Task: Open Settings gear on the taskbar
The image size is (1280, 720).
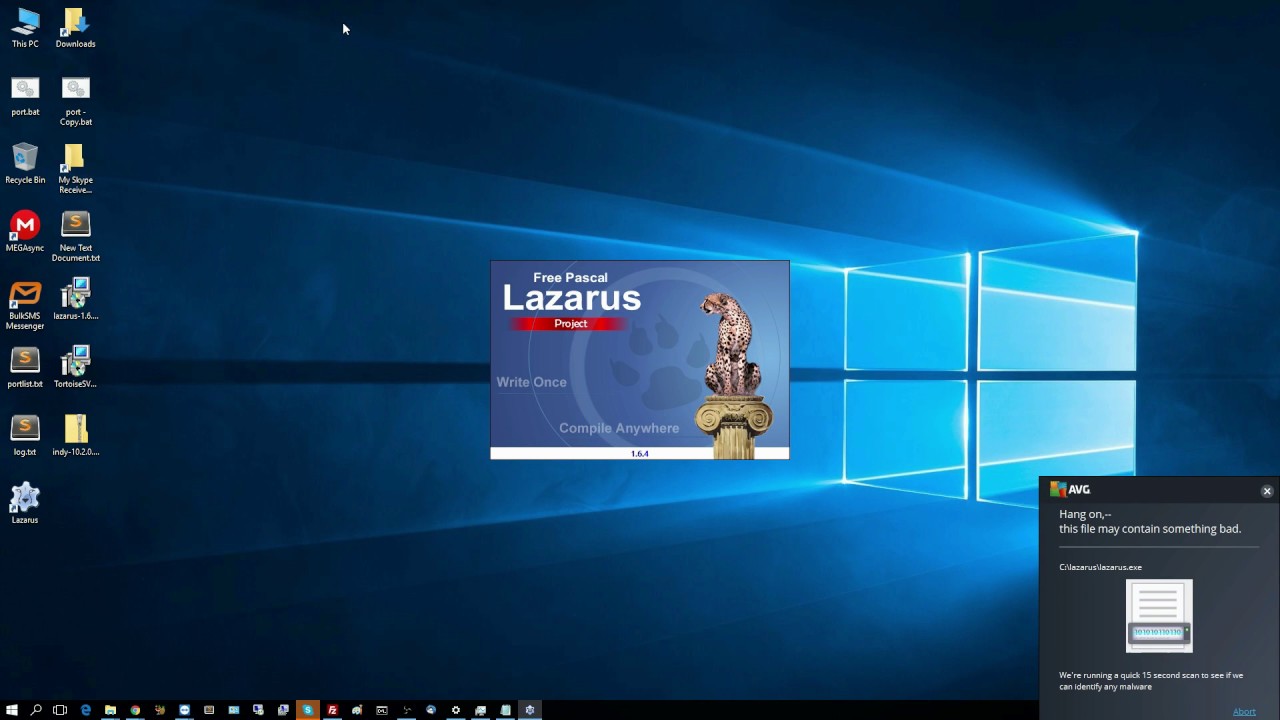Action: click(456, 710)
